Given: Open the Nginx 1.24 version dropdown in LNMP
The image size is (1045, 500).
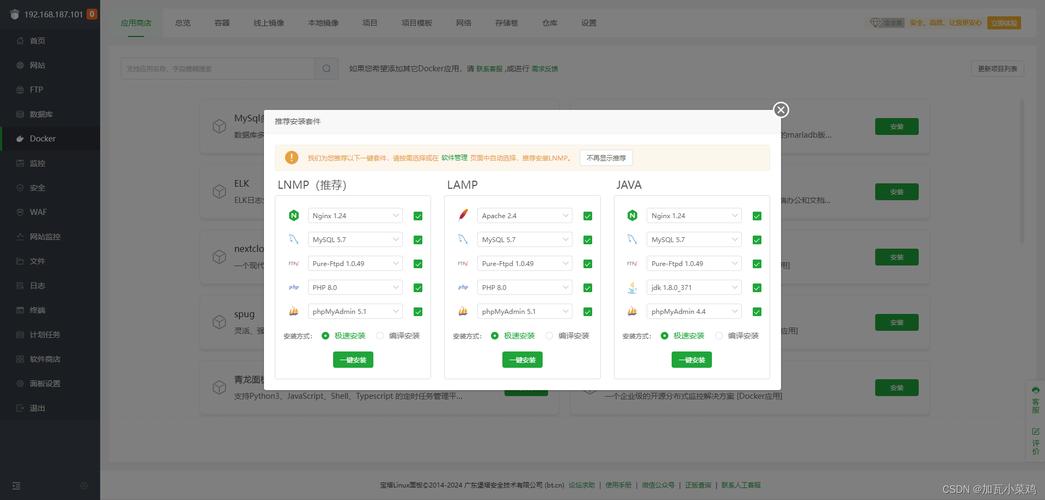Looking at the screenshot, I should coord(355,215).
